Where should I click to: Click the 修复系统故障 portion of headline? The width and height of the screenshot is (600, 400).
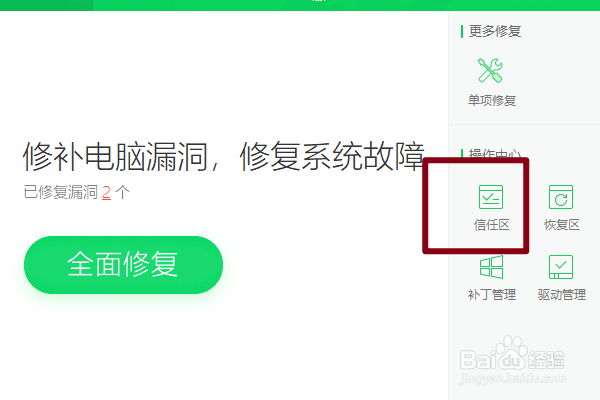pyautogui.click(x=332, y=157)
